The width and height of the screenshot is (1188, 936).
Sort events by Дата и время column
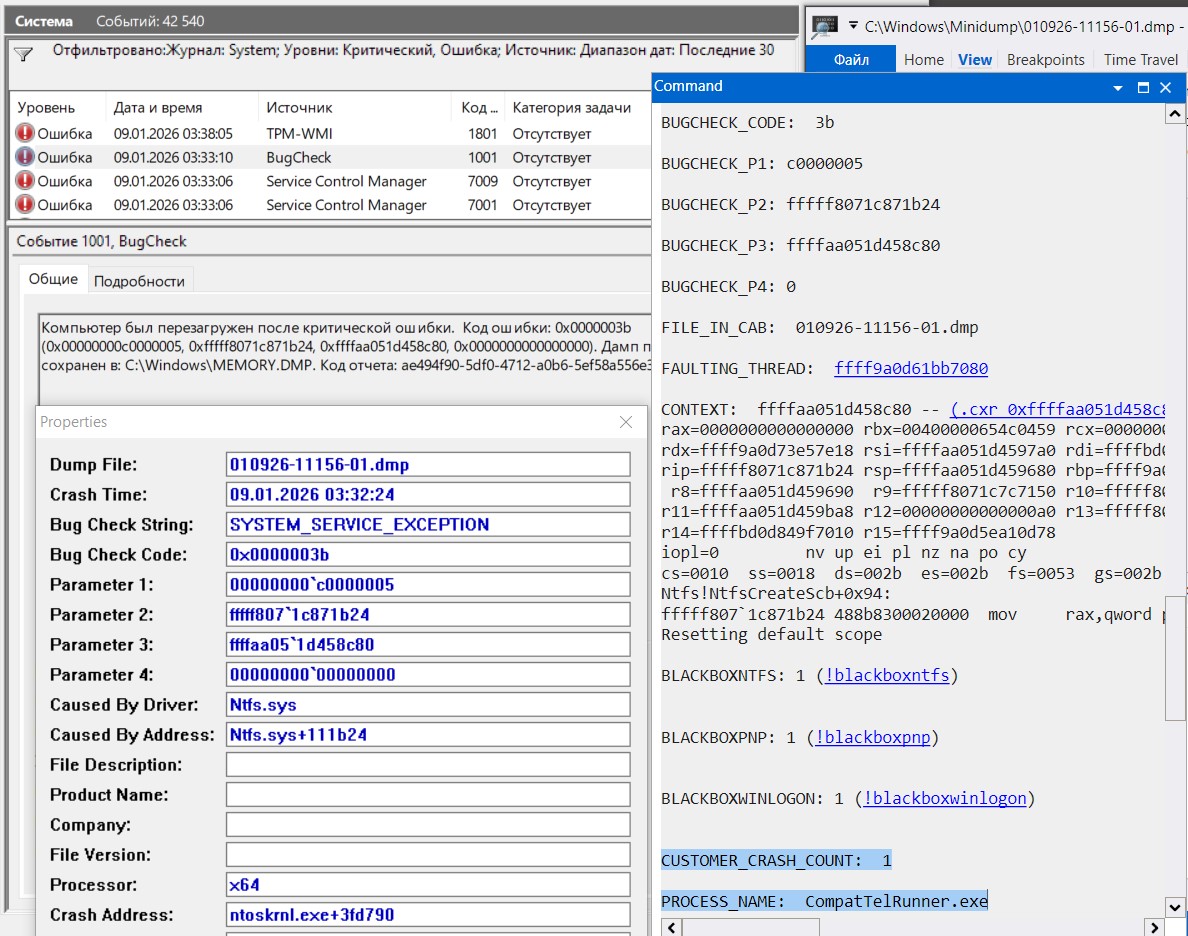click(x=158, y=108)
